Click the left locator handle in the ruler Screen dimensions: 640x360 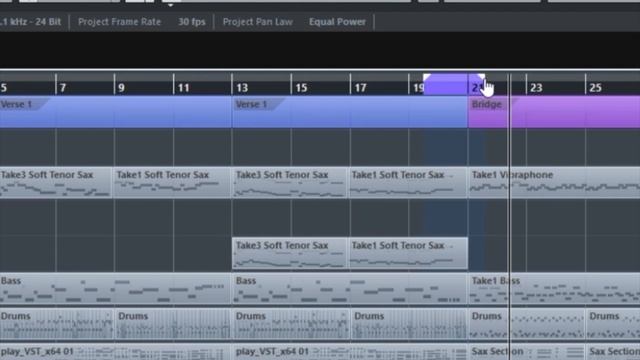pos(427,78)
